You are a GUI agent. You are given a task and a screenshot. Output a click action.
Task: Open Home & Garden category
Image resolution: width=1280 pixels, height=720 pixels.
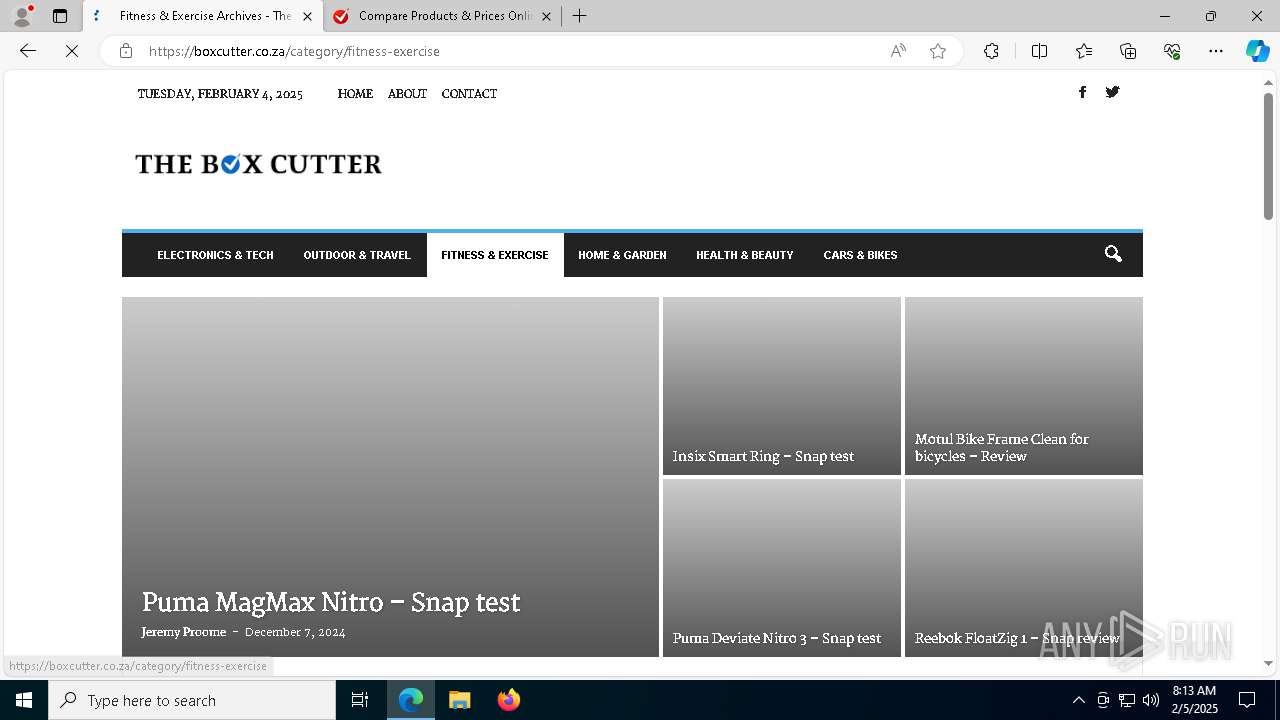pos(622,255)
